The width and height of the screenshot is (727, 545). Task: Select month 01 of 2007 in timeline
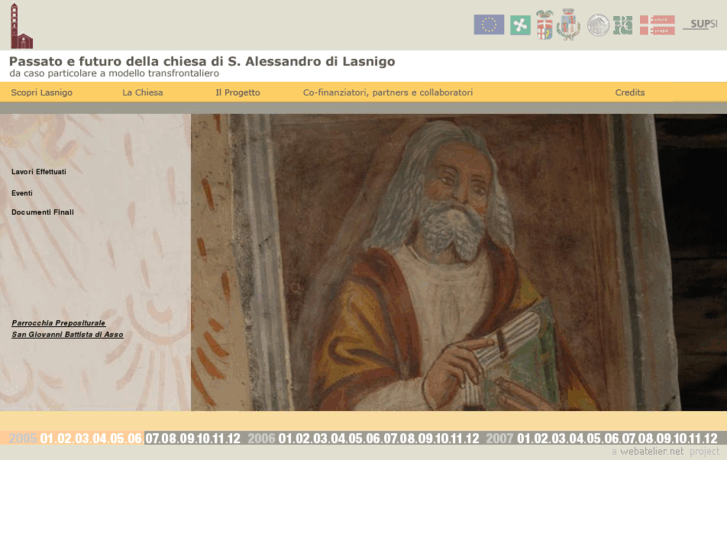524,438
